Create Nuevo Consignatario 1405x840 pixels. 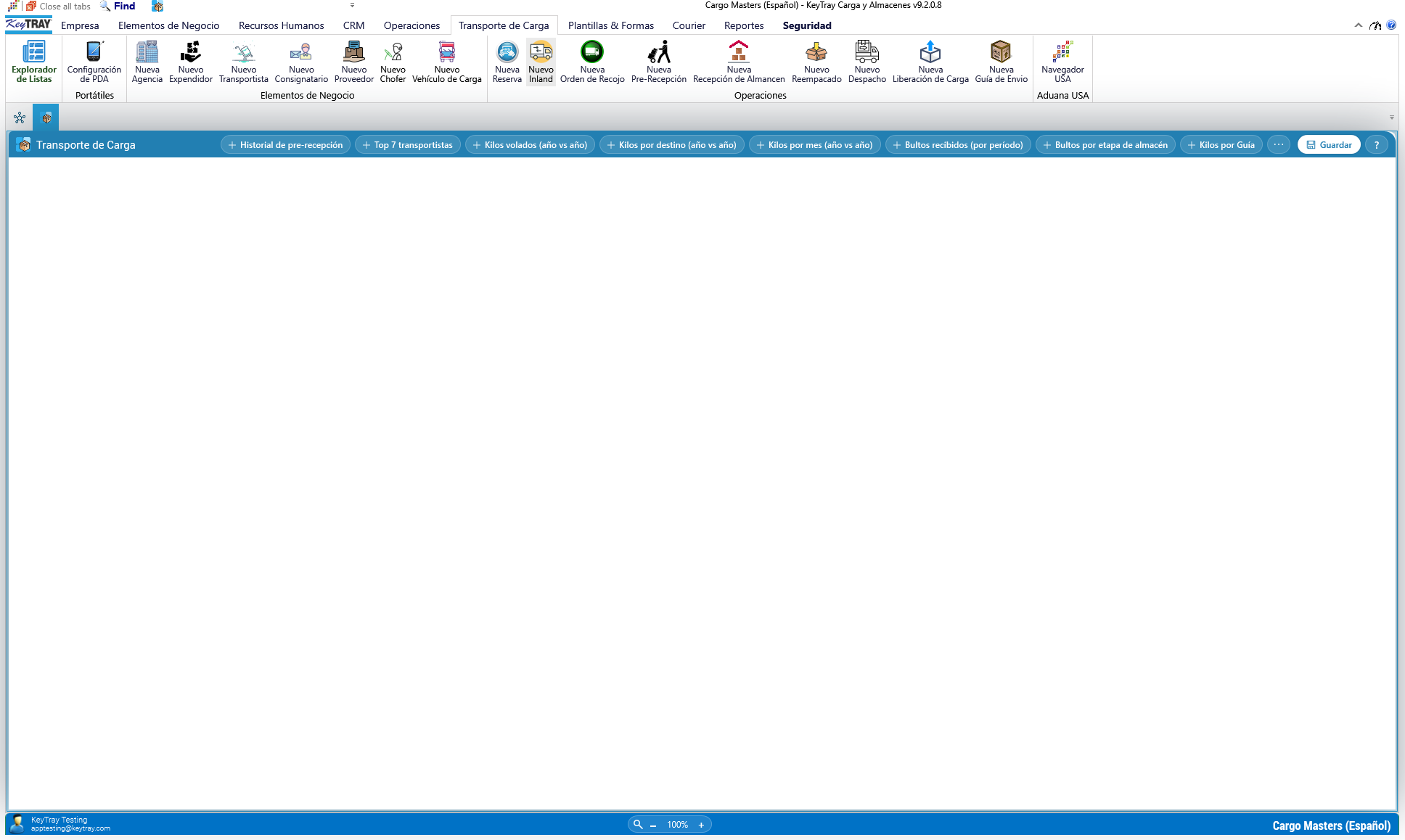pyautogui.click(x=301, y=62)
